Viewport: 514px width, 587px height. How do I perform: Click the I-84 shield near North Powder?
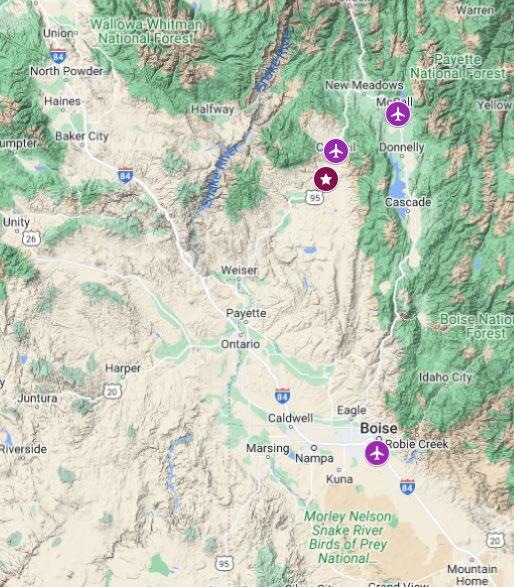tap(58, 57)
